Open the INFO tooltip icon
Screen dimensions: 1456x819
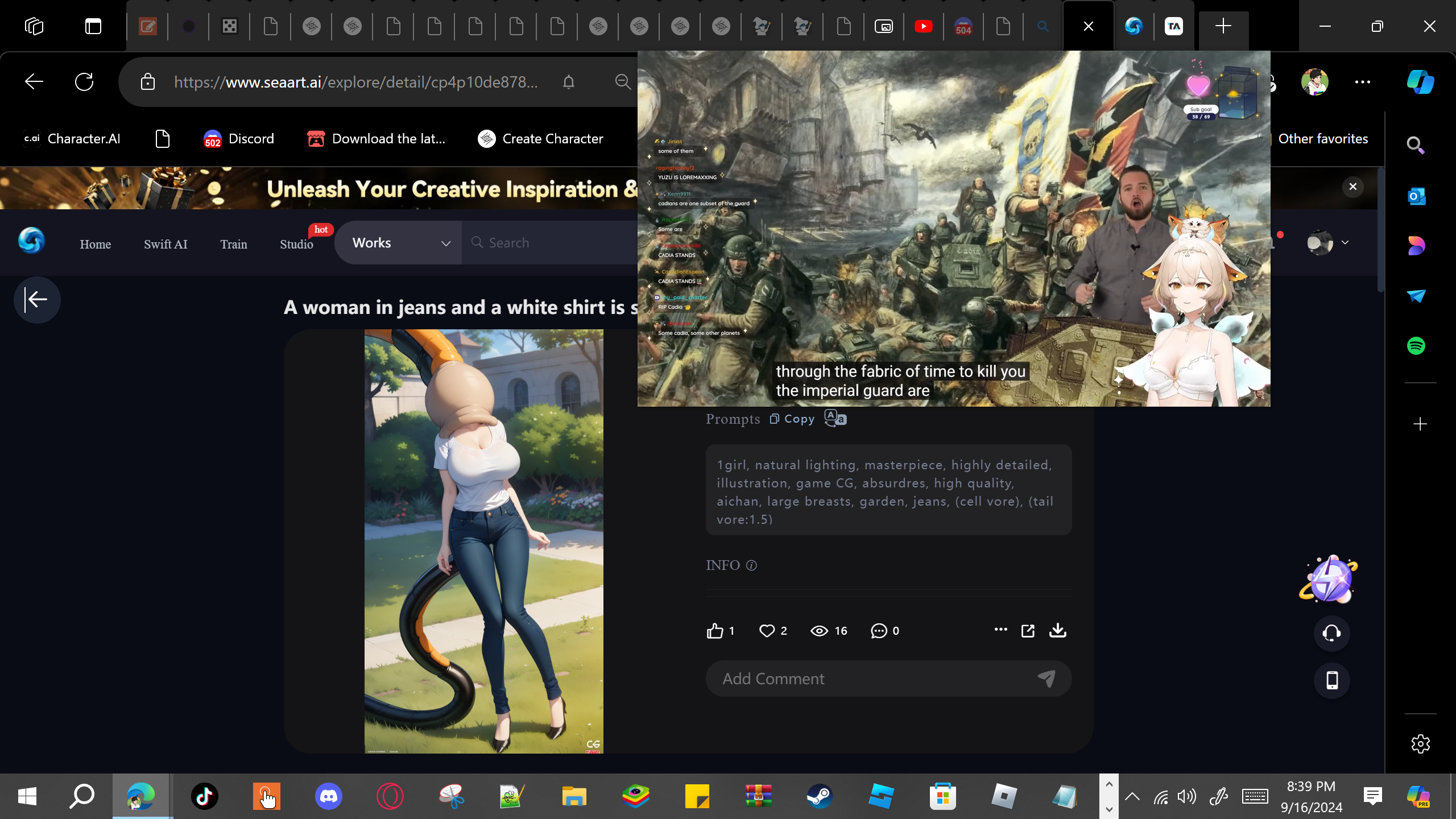[x=751, y=565]
